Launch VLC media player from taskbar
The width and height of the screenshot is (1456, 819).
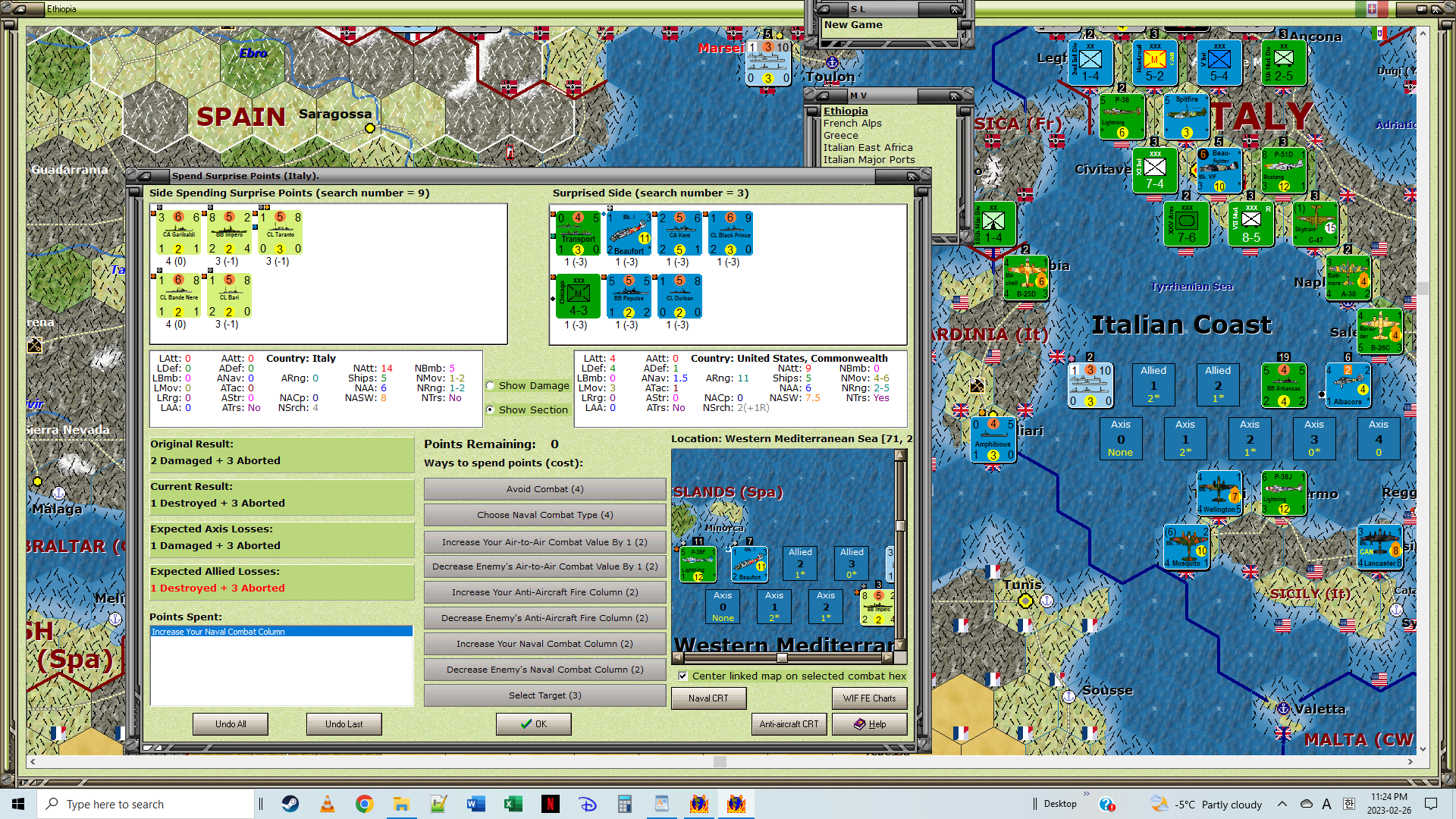pyautogui.click(x=328, y=804)
